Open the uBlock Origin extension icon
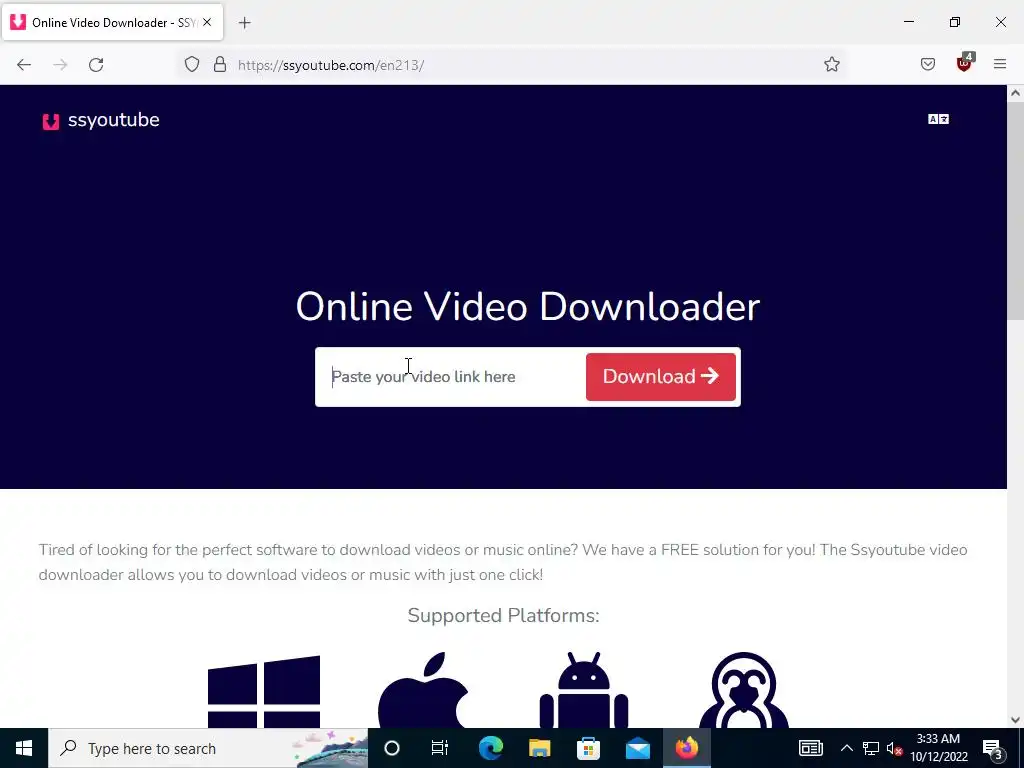The image size is (1024, 768). click(x=964, y=63)
